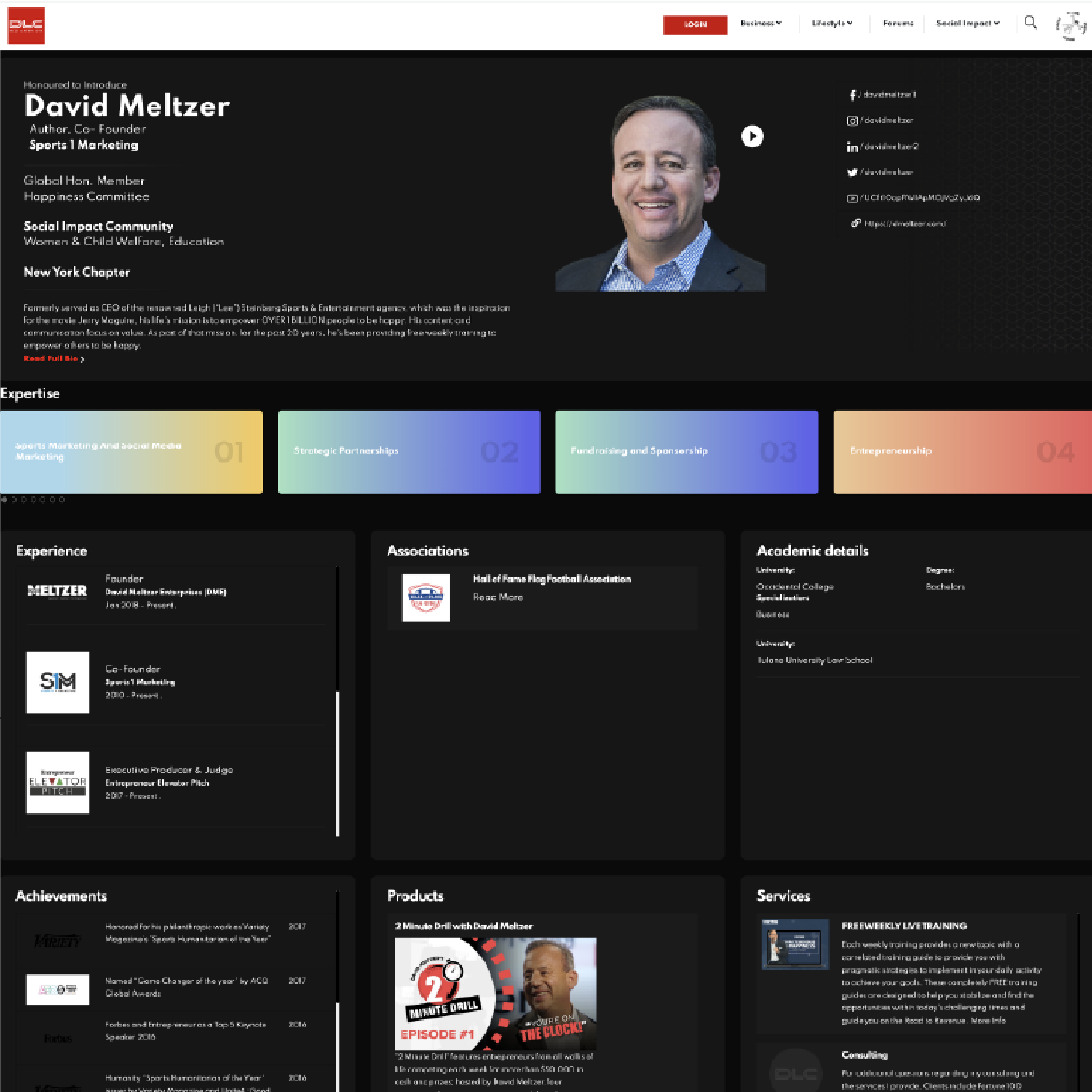Open Facebook link davidmeltzer1
Viewport: 1092px width, 1092px height.
(882, 95)
